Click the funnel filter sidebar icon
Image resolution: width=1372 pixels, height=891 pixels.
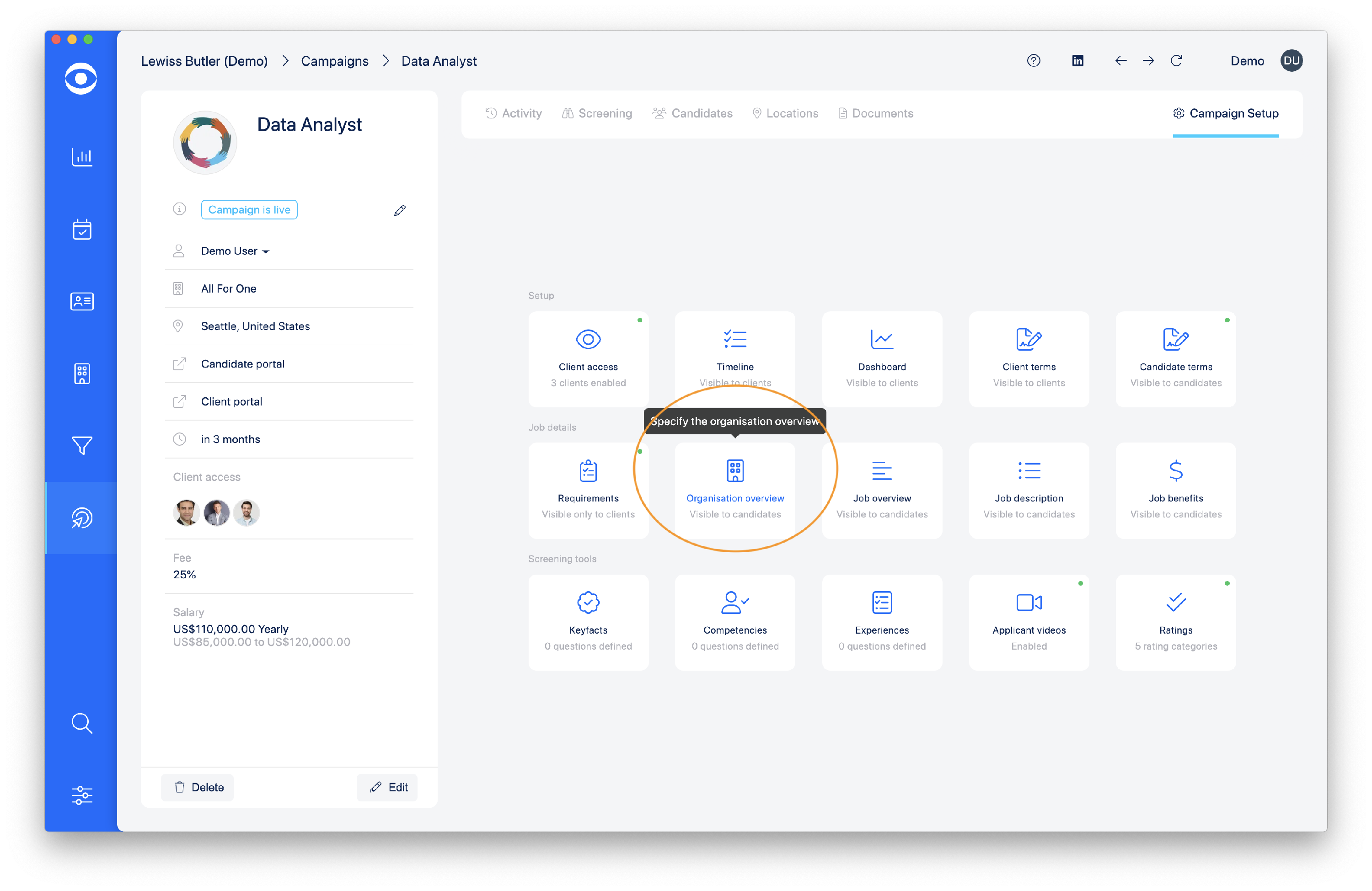81,445
